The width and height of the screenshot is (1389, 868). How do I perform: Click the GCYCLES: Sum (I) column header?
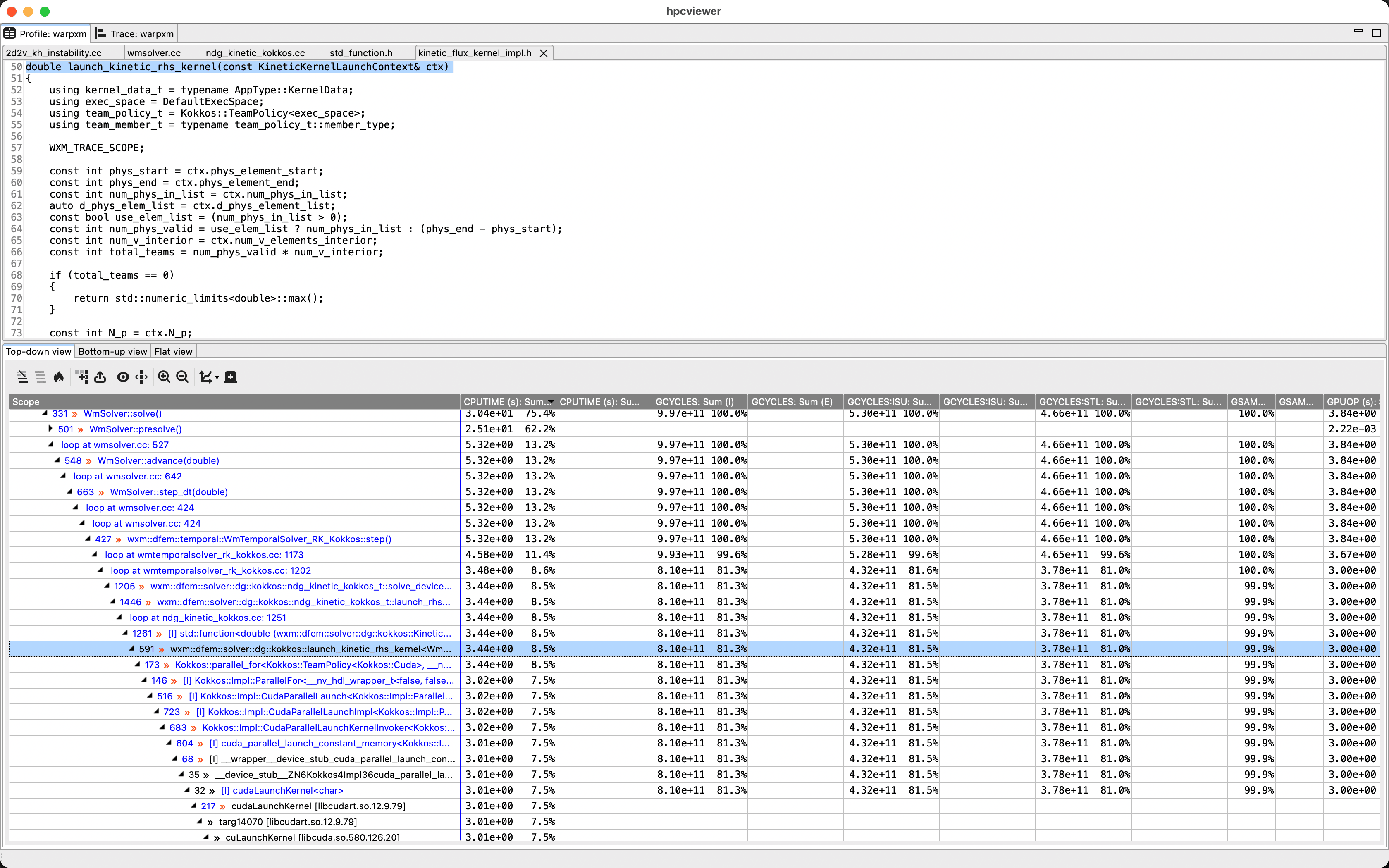699,402
